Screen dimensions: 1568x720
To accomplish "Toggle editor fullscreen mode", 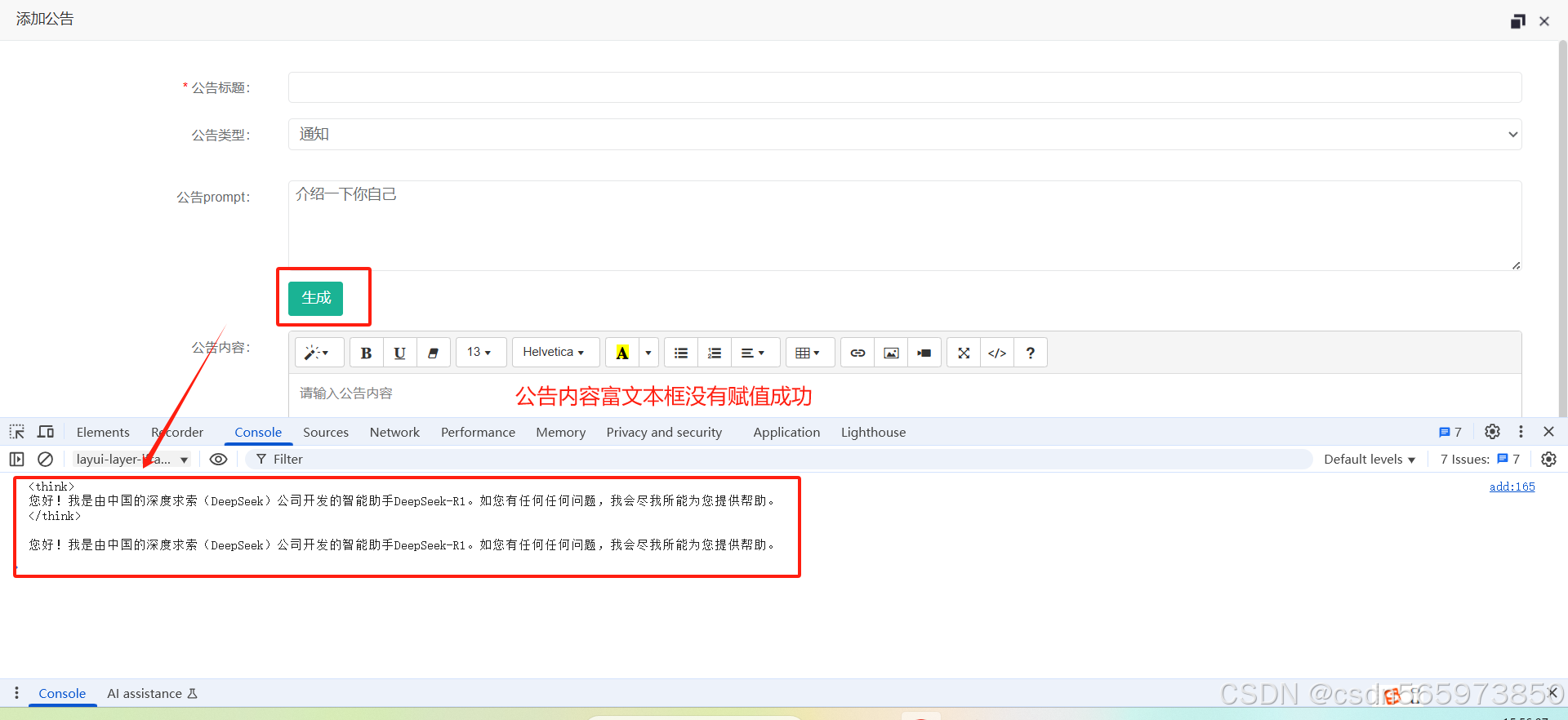I will point(964,353).
